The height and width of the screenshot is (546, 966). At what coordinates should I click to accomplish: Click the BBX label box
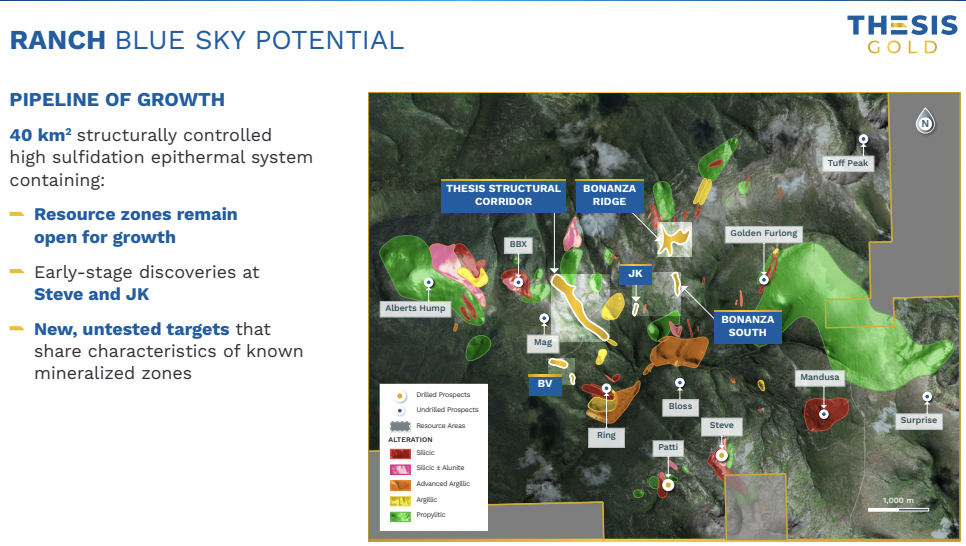(x=518, y=245)
